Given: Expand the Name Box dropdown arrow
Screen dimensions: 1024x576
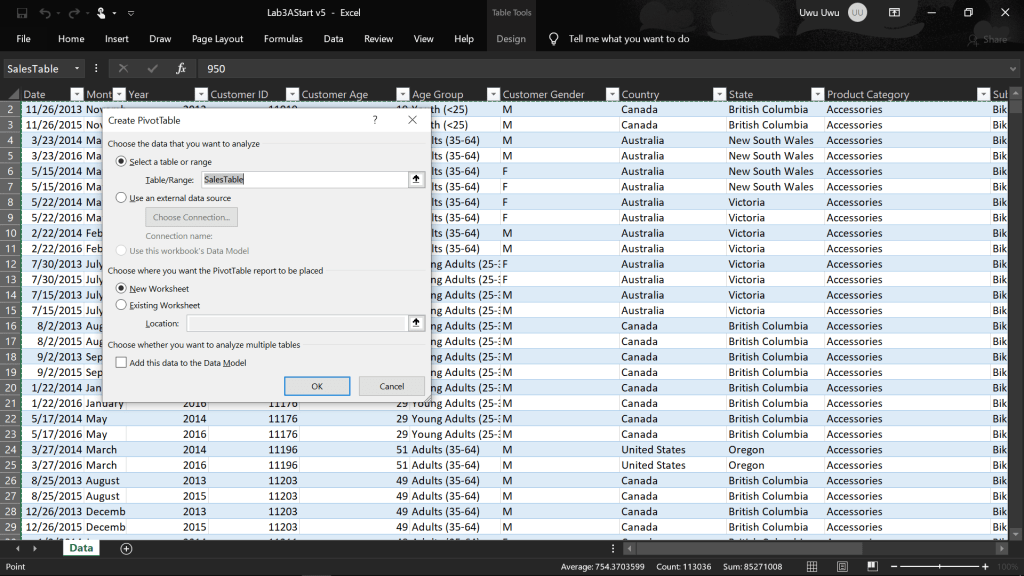Looking at the screenshot, I should pyautogui.click(x=77, y=69).
